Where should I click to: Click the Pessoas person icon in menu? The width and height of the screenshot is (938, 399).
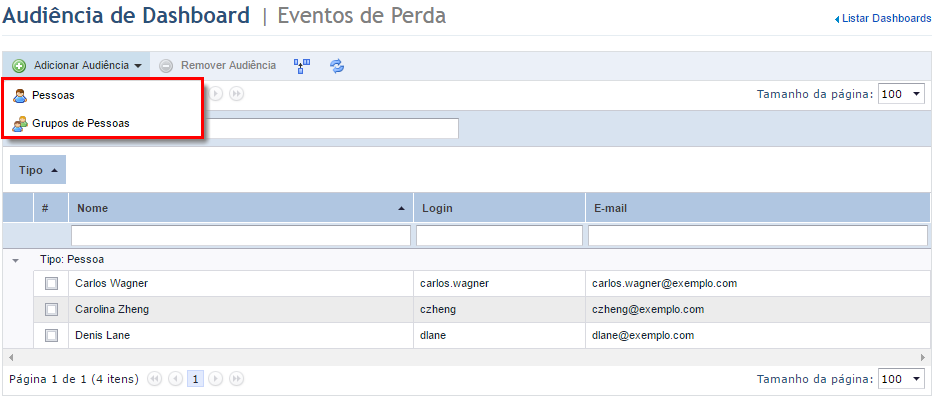(x=20, y=96)
